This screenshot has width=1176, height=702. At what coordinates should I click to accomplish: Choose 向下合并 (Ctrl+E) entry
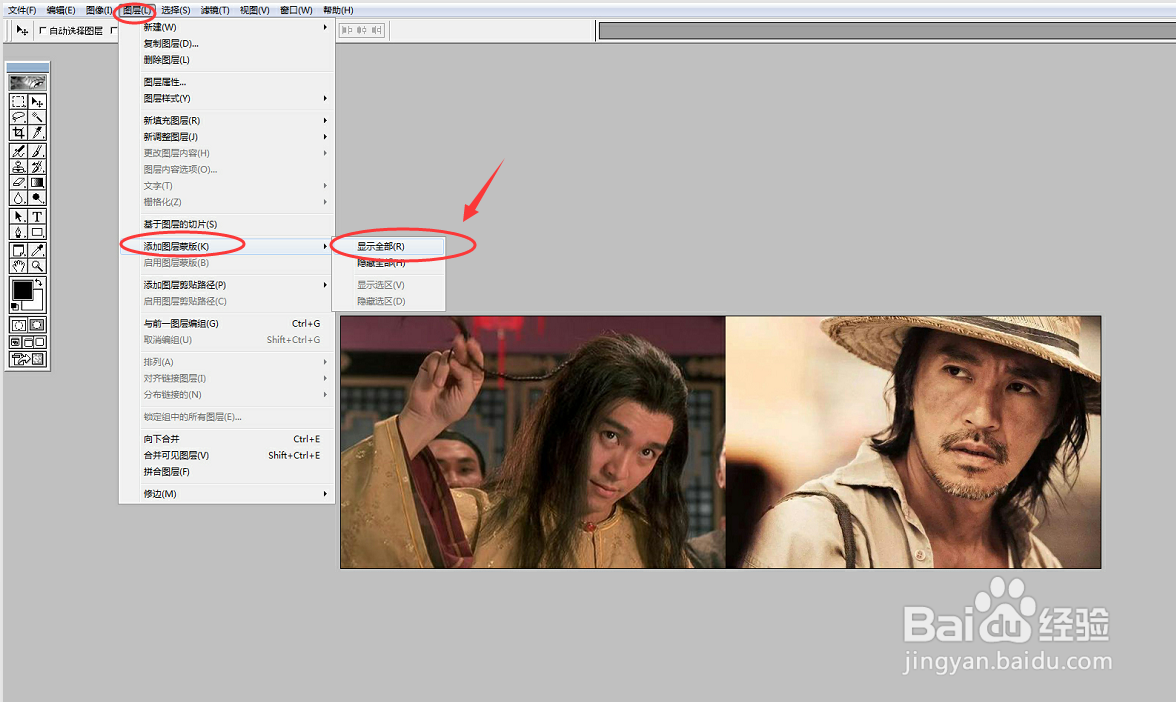click(226, 439)
